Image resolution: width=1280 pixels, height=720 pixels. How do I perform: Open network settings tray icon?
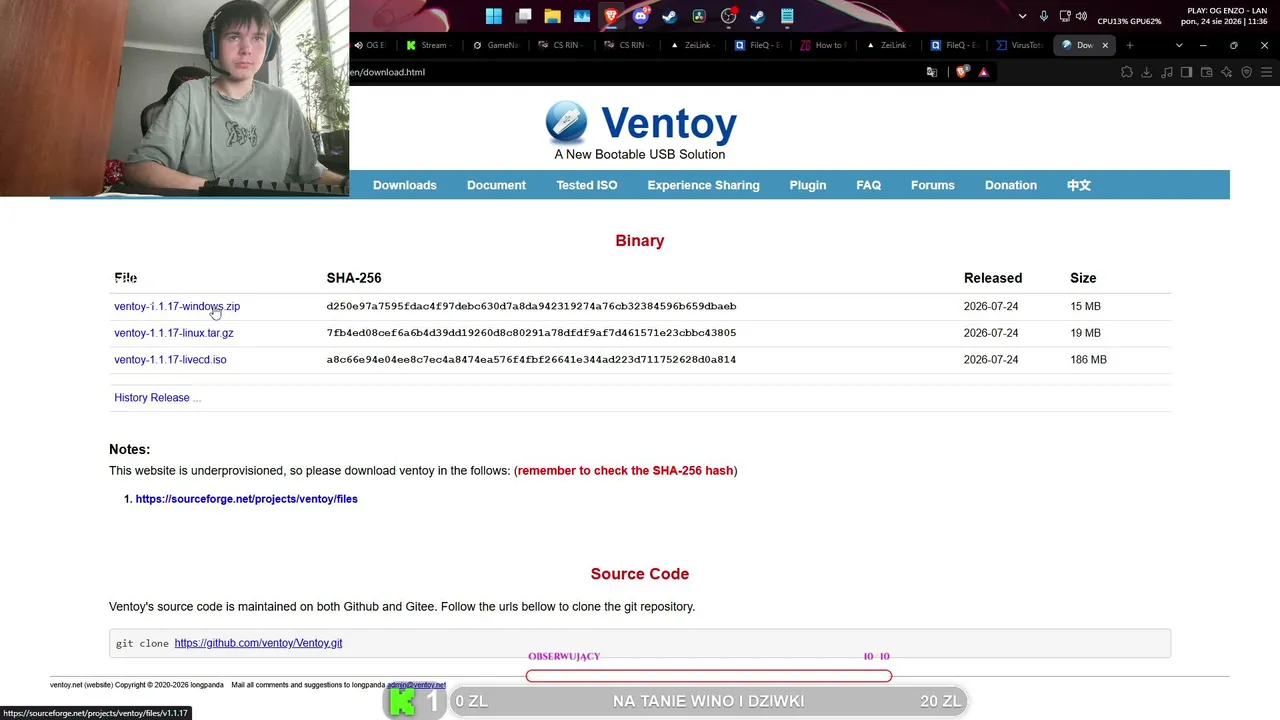(1065, 16)
